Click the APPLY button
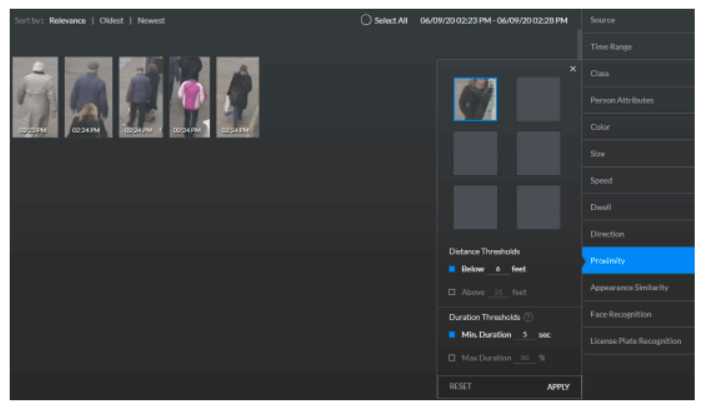The height and width of the screenshot is (414, 710). click(558, 386)
